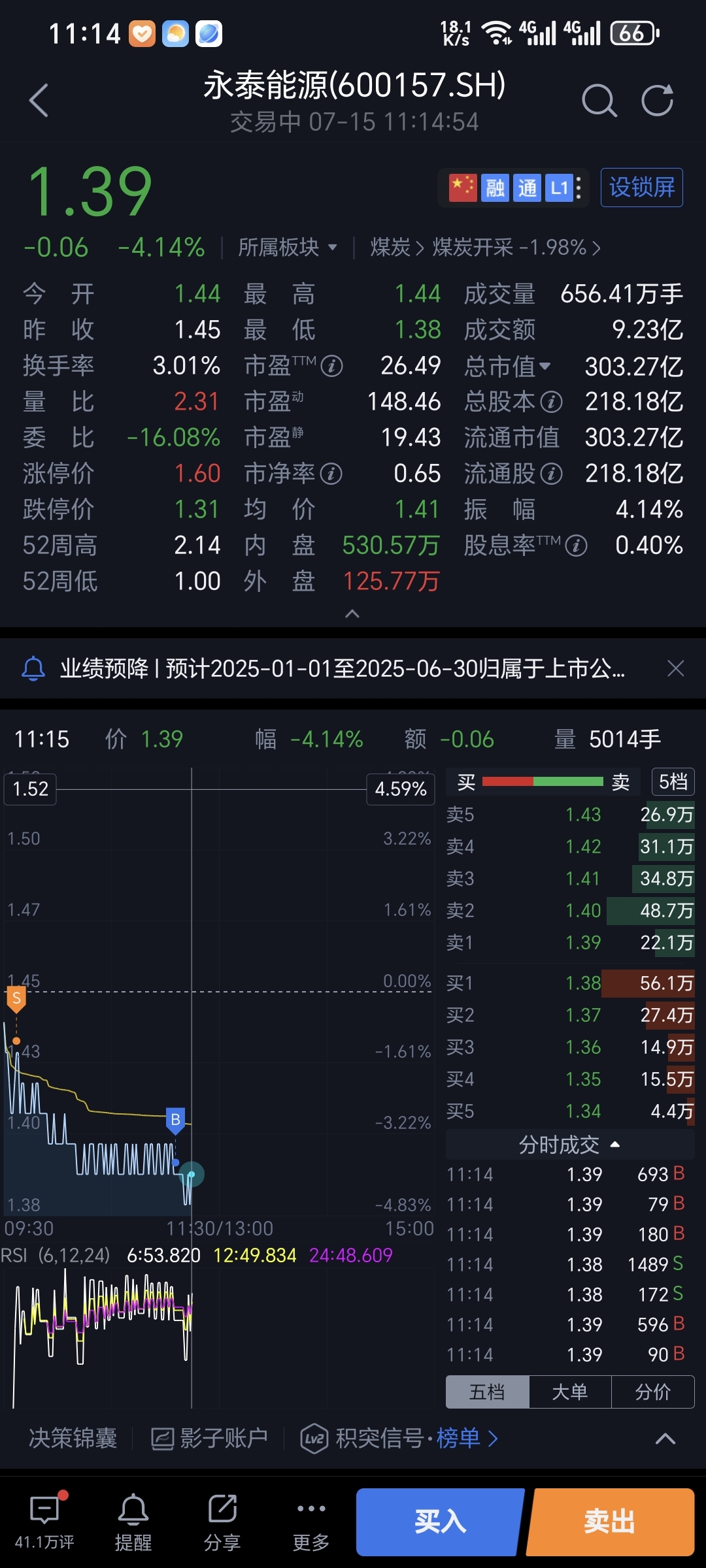Refresh the quote data

[x=657, y=101]
